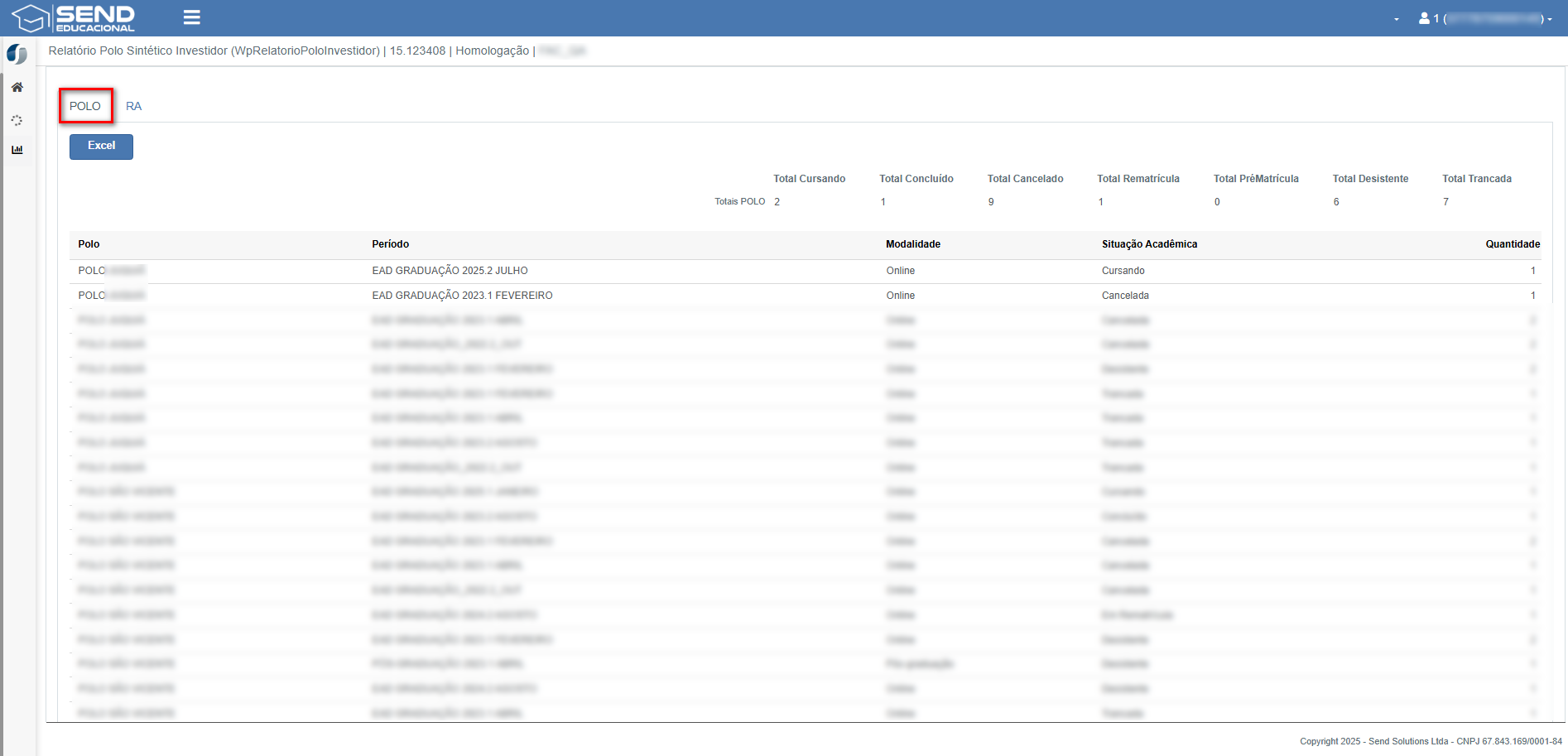Select the EAD GRADUAÇÃO 2025.2 JULHO row
This screenshot has height=756, width=1568.
coord(450,271)
